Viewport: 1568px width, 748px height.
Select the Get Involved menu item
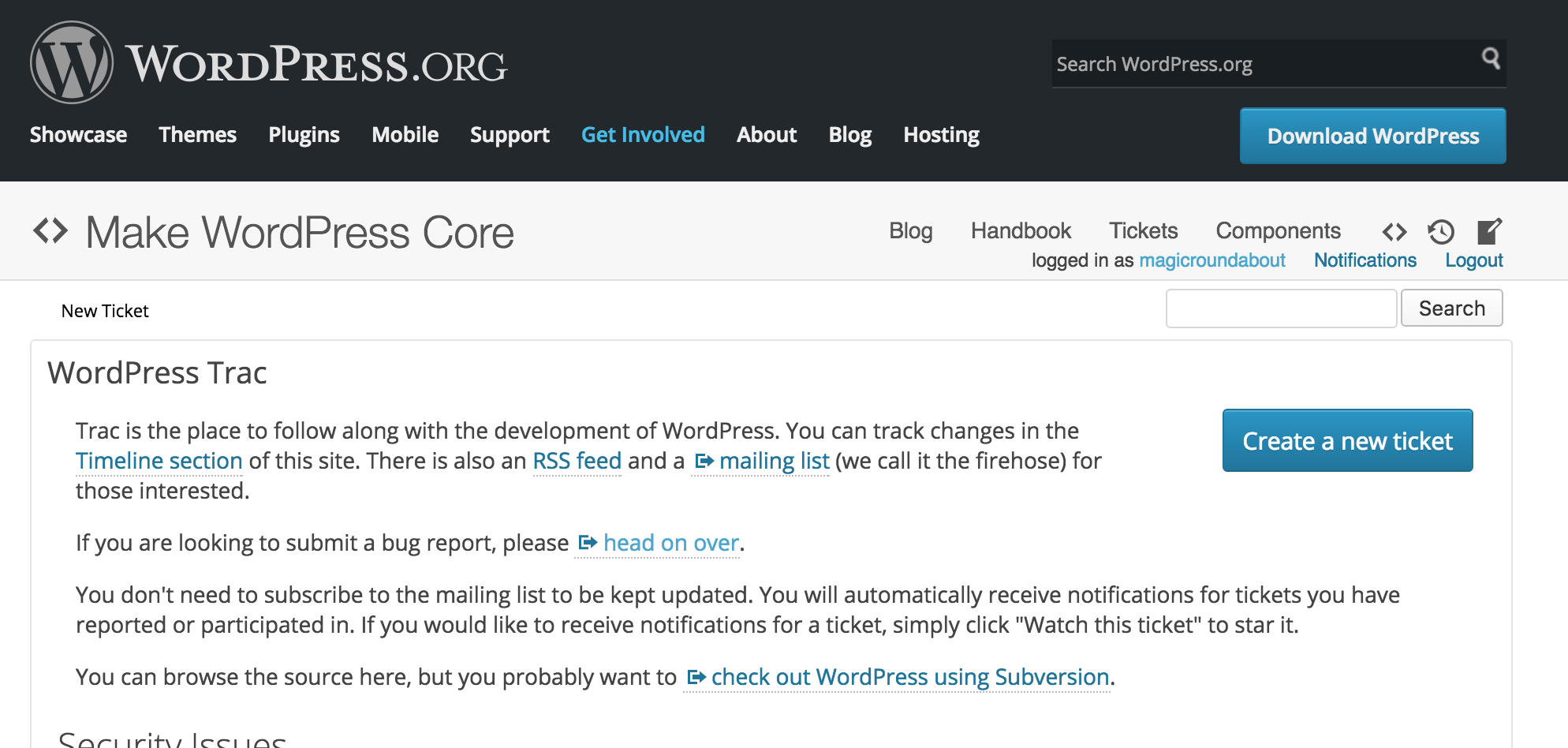643,135
